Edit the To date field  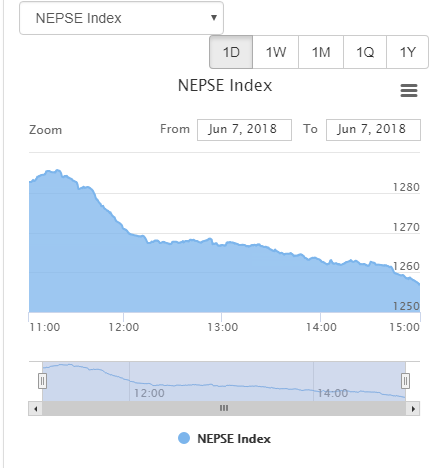(373, 130)
